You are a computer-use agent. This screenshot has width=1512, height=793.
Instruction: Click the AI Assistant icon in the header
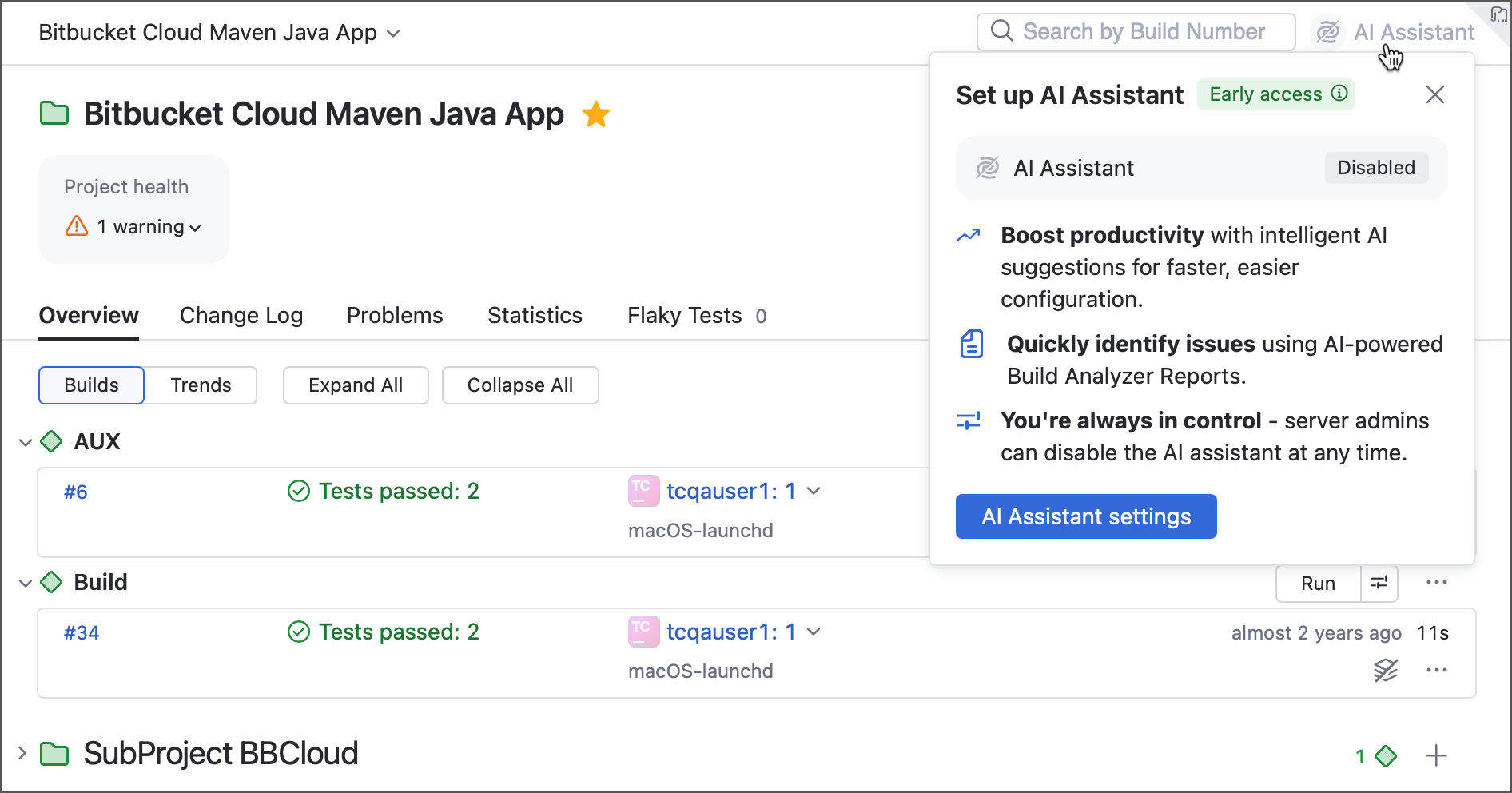click(1329, 31)
